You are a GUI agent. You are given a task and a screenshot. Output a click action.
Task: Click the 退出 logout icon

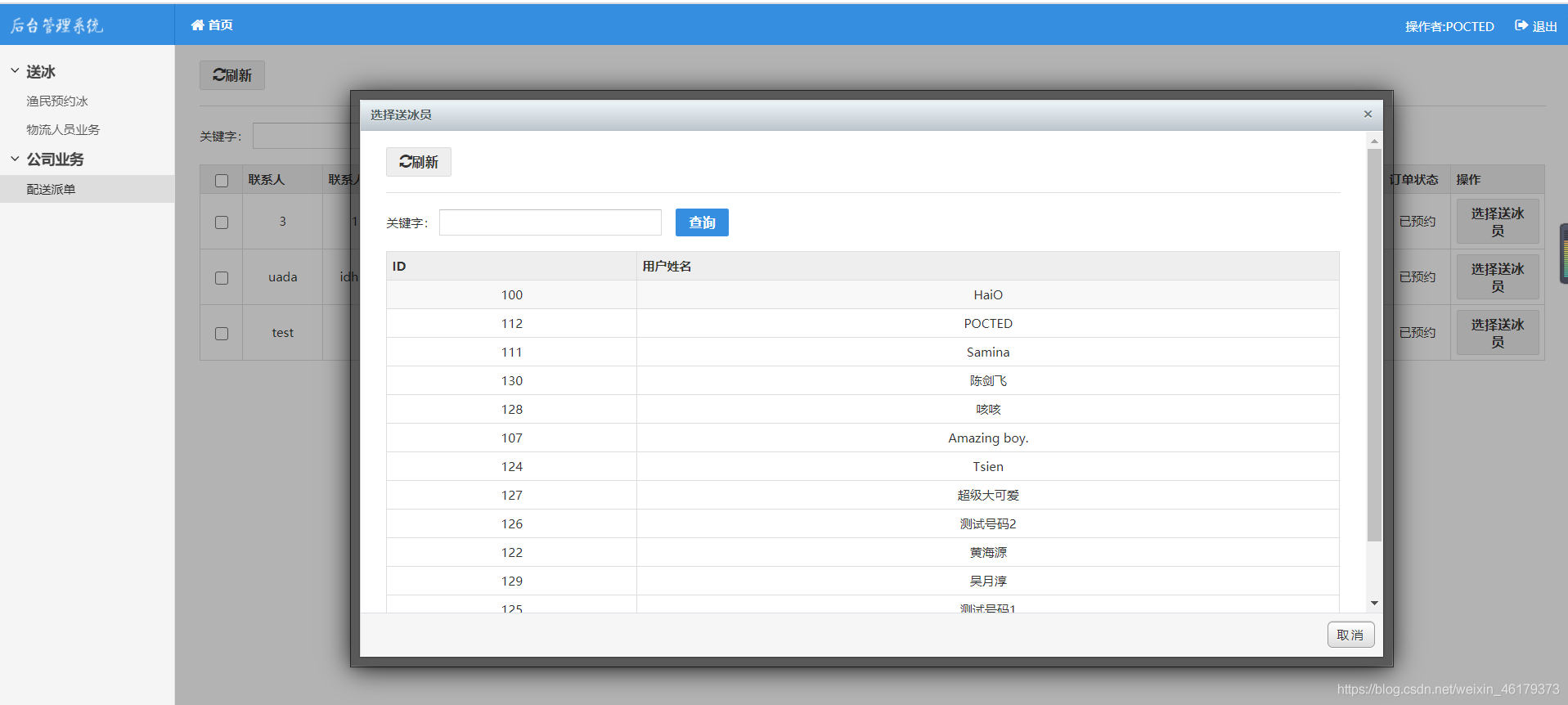1521,25
